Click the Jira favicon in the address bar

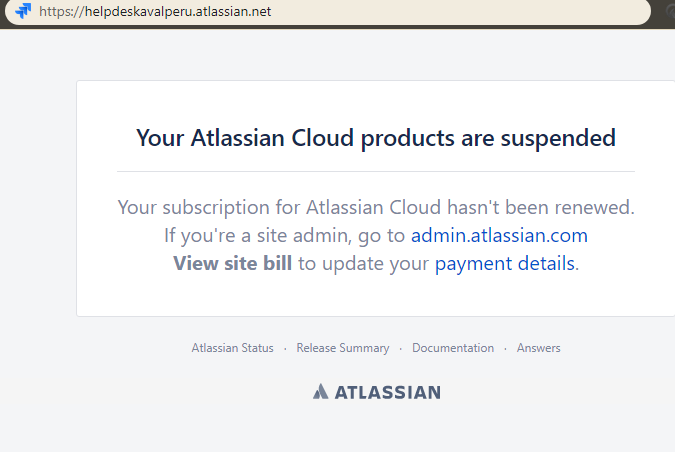[x=23, y=11]
